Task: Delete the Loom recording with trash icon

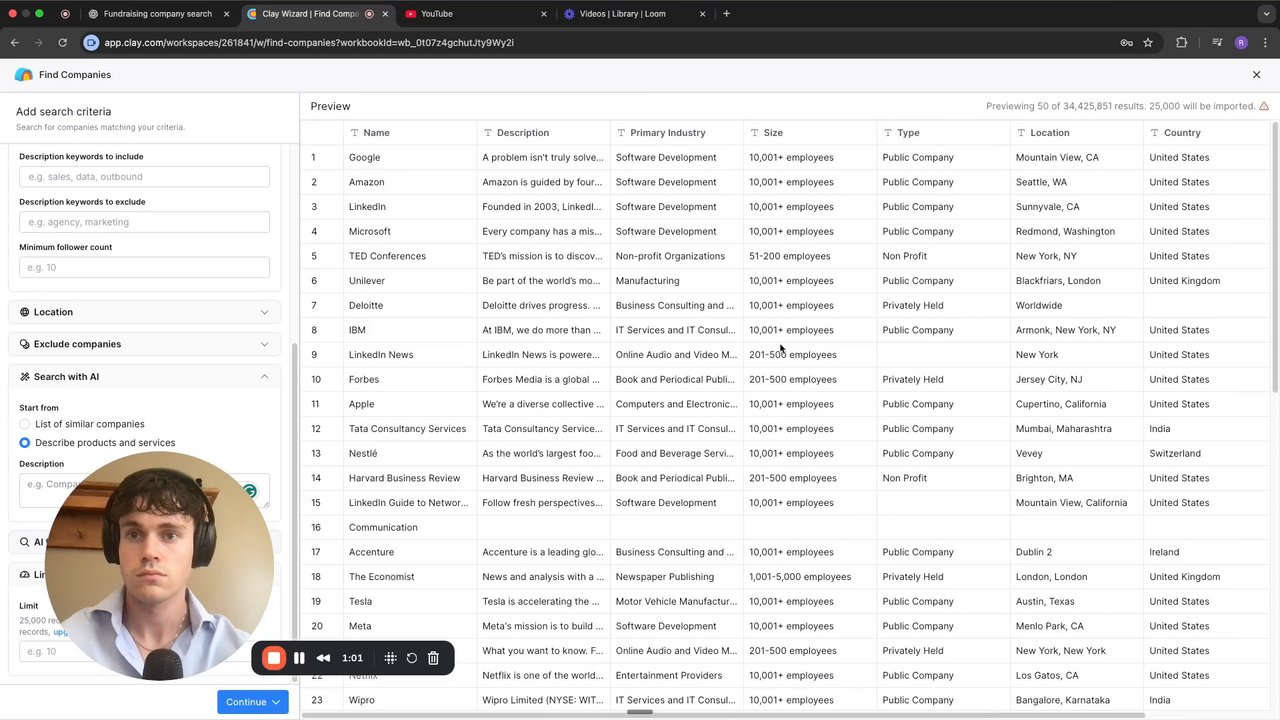Action: pos(433,658)
